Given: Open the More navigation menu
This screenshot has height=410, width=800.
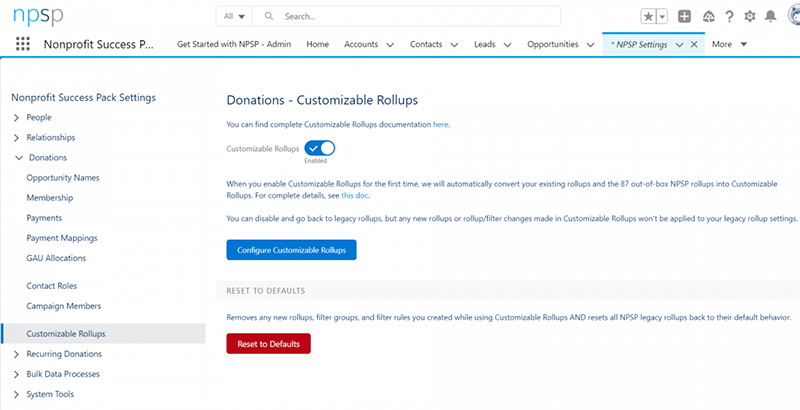Looking at the screenshot, I should pyautogui.click(x=729, y=44).
